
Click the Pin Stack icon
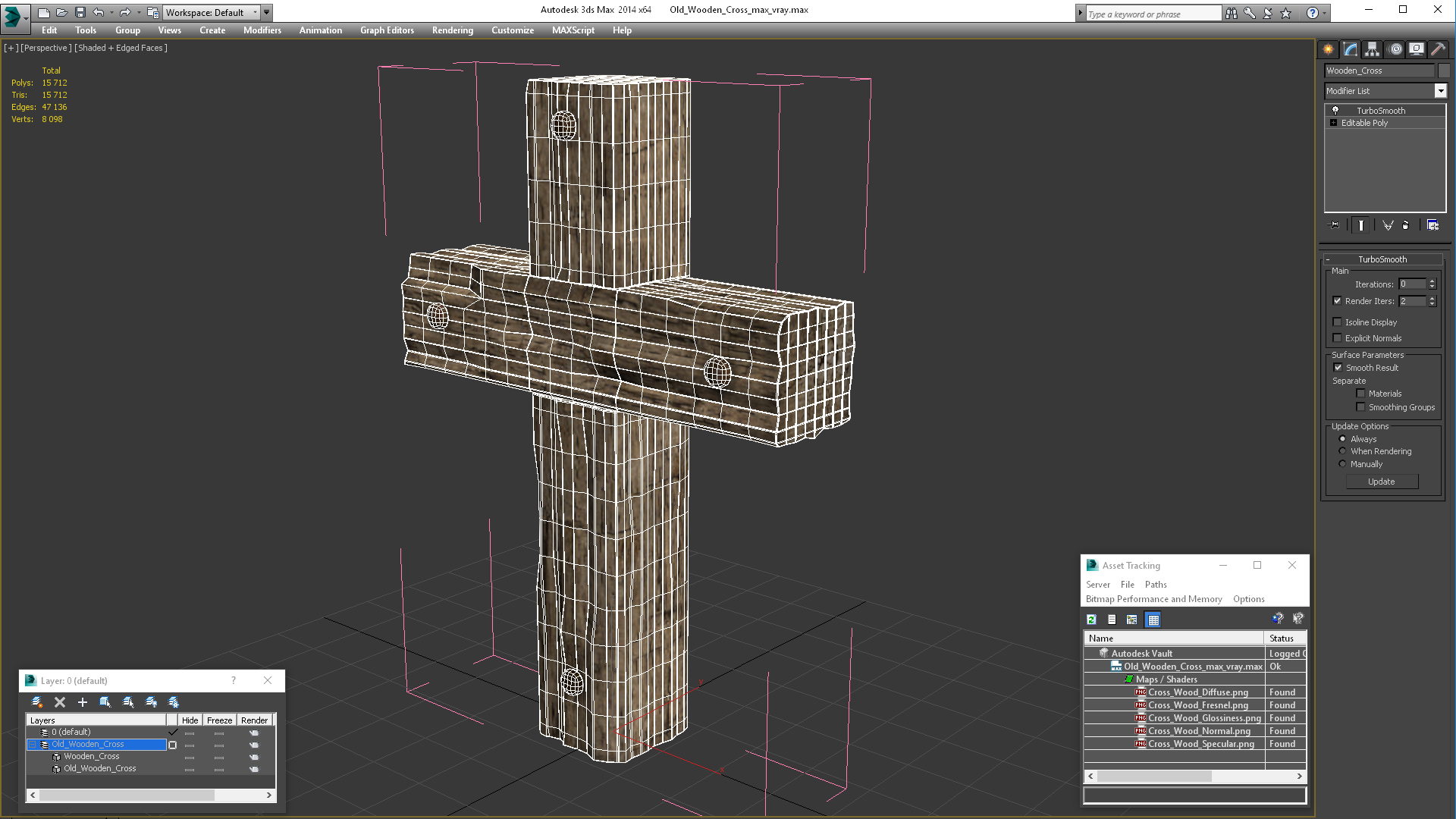point(1335,225)
